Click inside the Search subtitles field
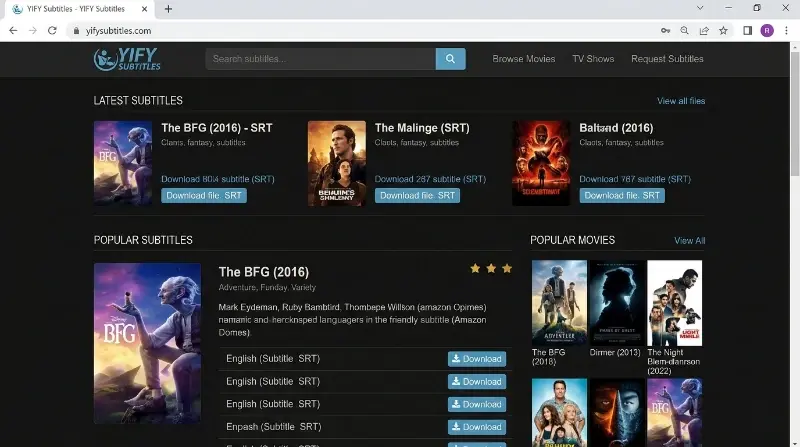The height and width of the screenshot is (447, 800). (320, 59)
